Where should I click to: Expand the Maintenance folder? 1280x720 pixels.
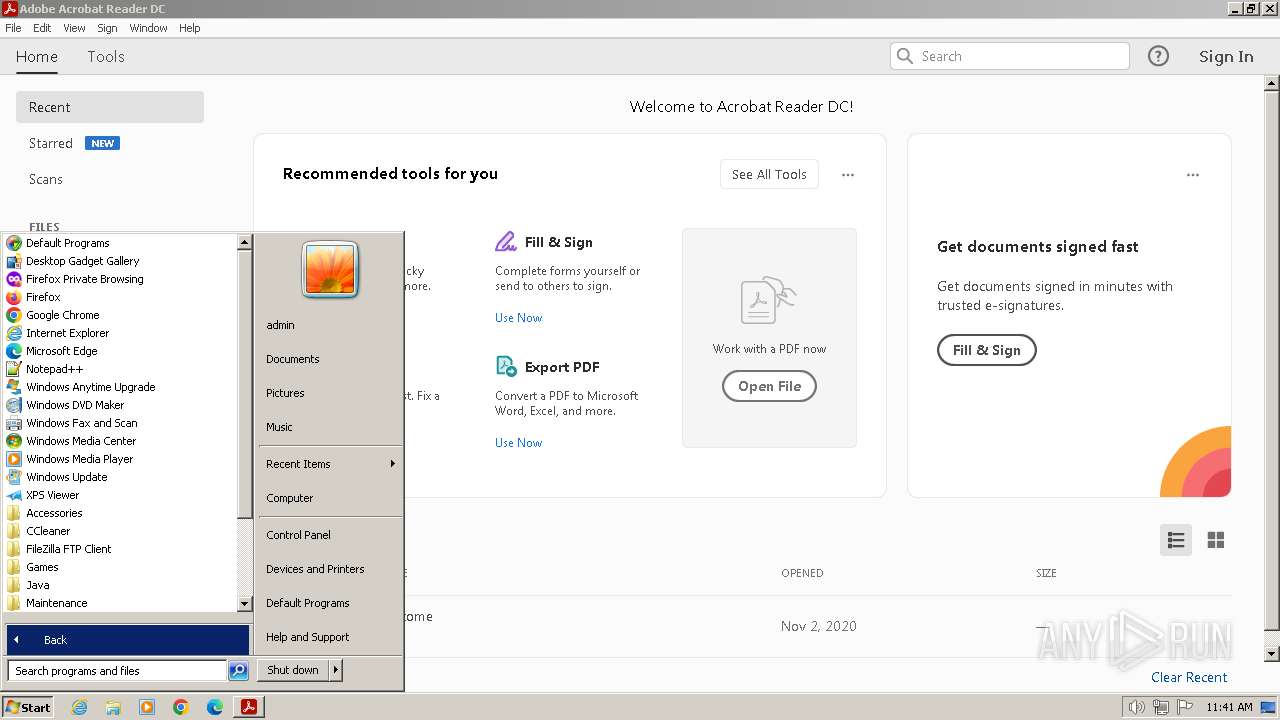coord(56,603)
